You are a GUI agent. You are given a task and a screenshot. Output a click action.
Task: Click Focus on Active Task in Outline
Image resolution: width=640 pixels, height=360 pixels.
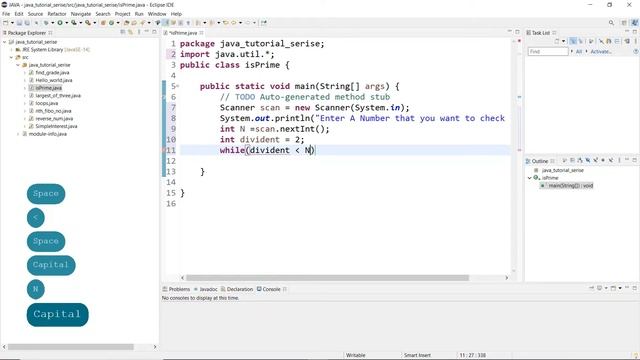564,160
